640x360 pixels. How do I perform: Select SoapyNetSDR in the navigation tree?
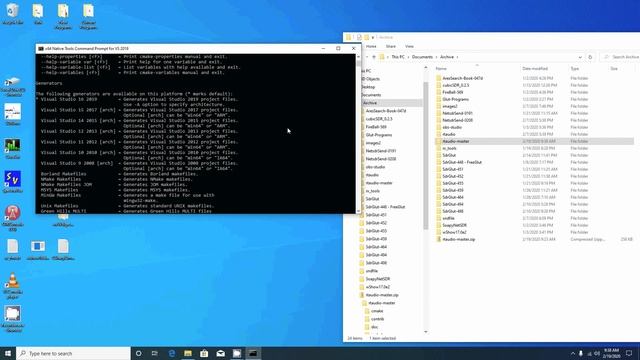coord(378,279)
